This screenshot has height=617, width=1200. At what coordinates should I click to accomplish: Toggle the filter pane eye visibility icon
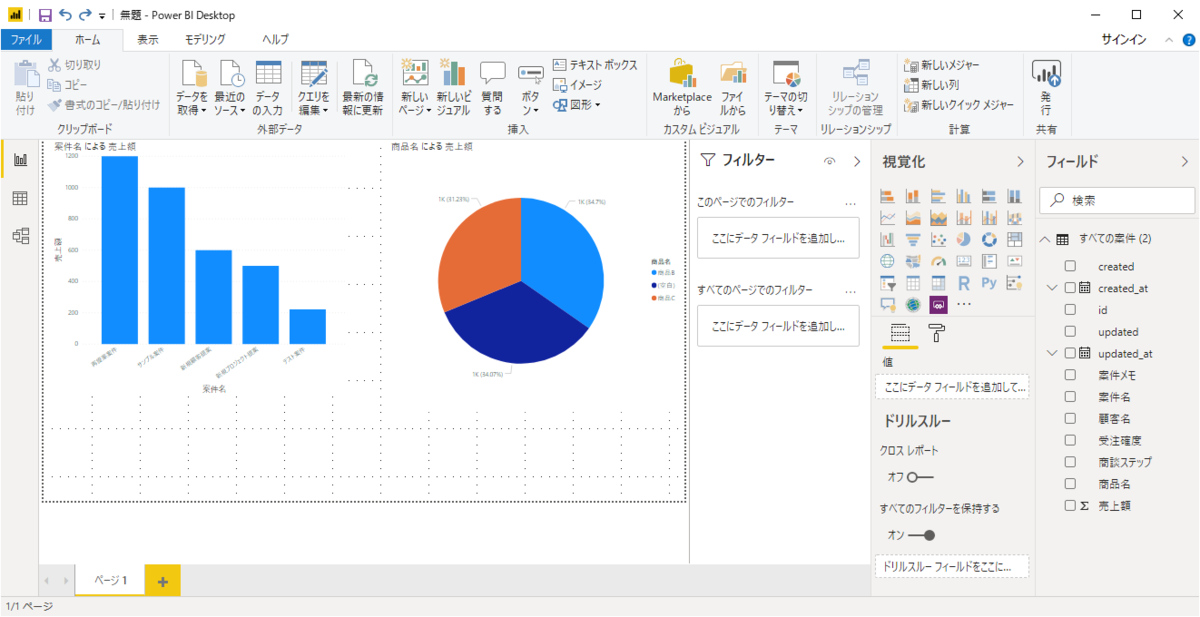pyautogui.click(x=829, y=161)
